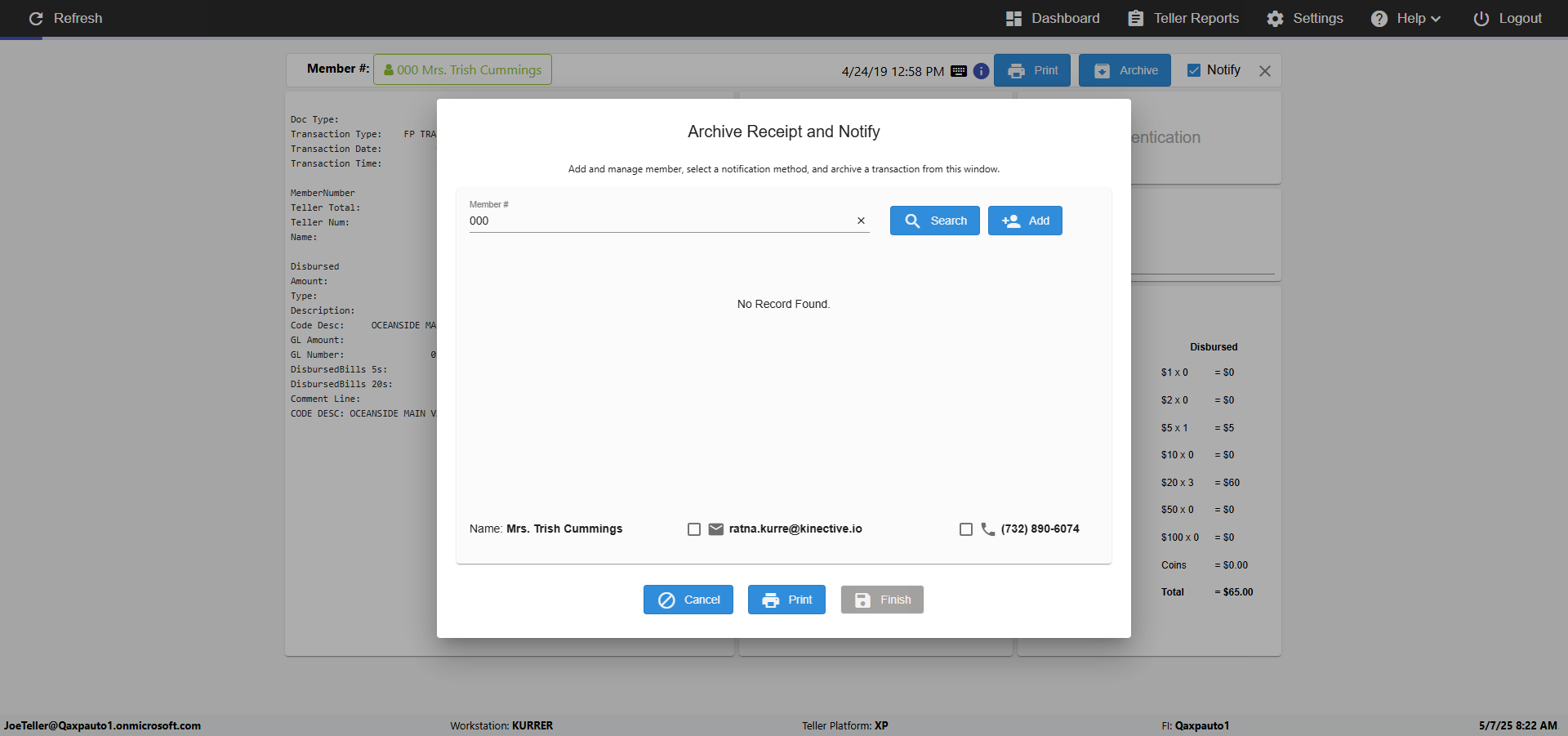Log out using the Logout button
The width and height of the screenshot is (1568, 736).
pyautogui.click(x=1507, y=18)
